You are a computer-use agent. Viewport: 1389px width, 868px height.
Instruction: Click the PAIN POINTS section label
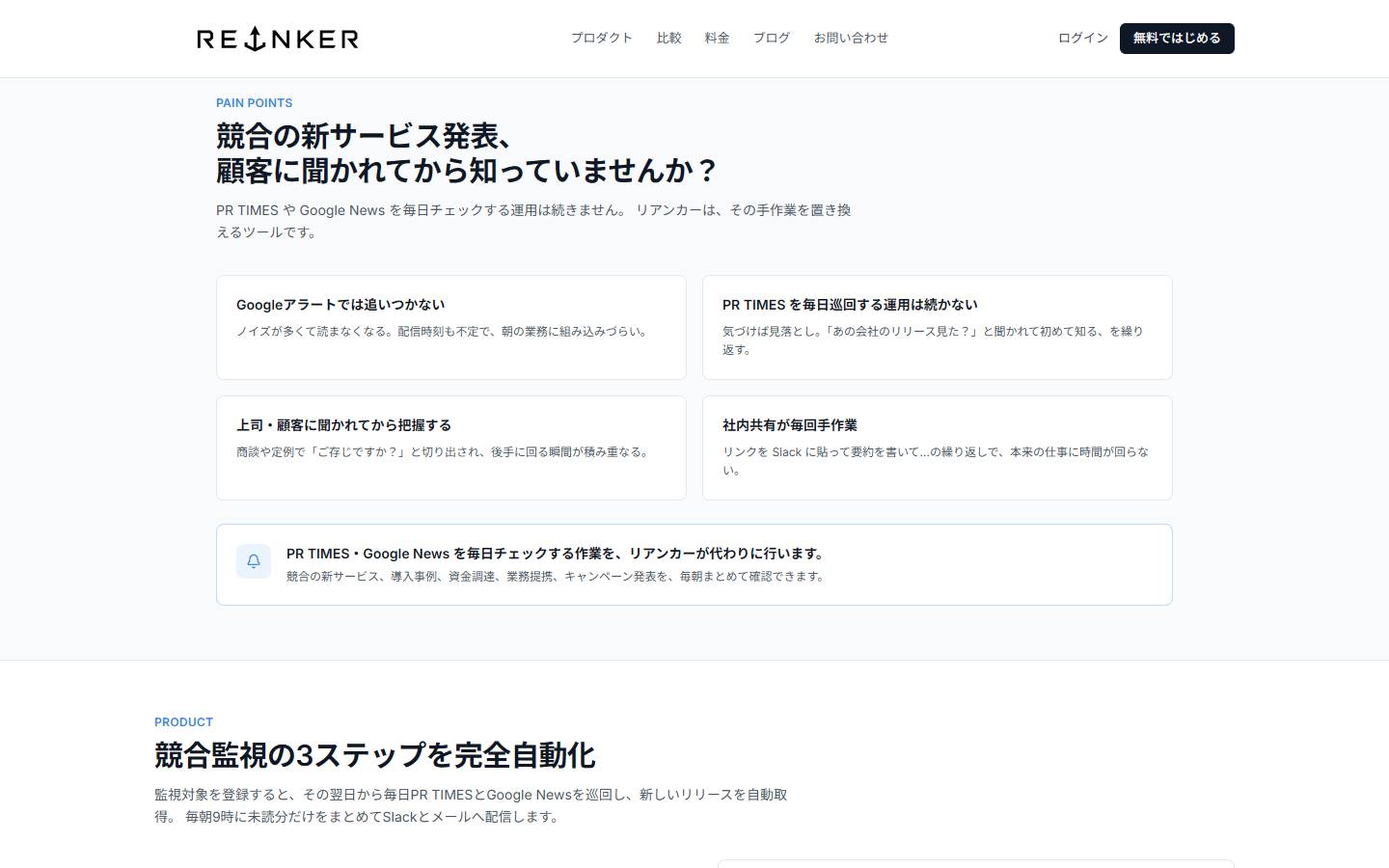coord(254,103)
